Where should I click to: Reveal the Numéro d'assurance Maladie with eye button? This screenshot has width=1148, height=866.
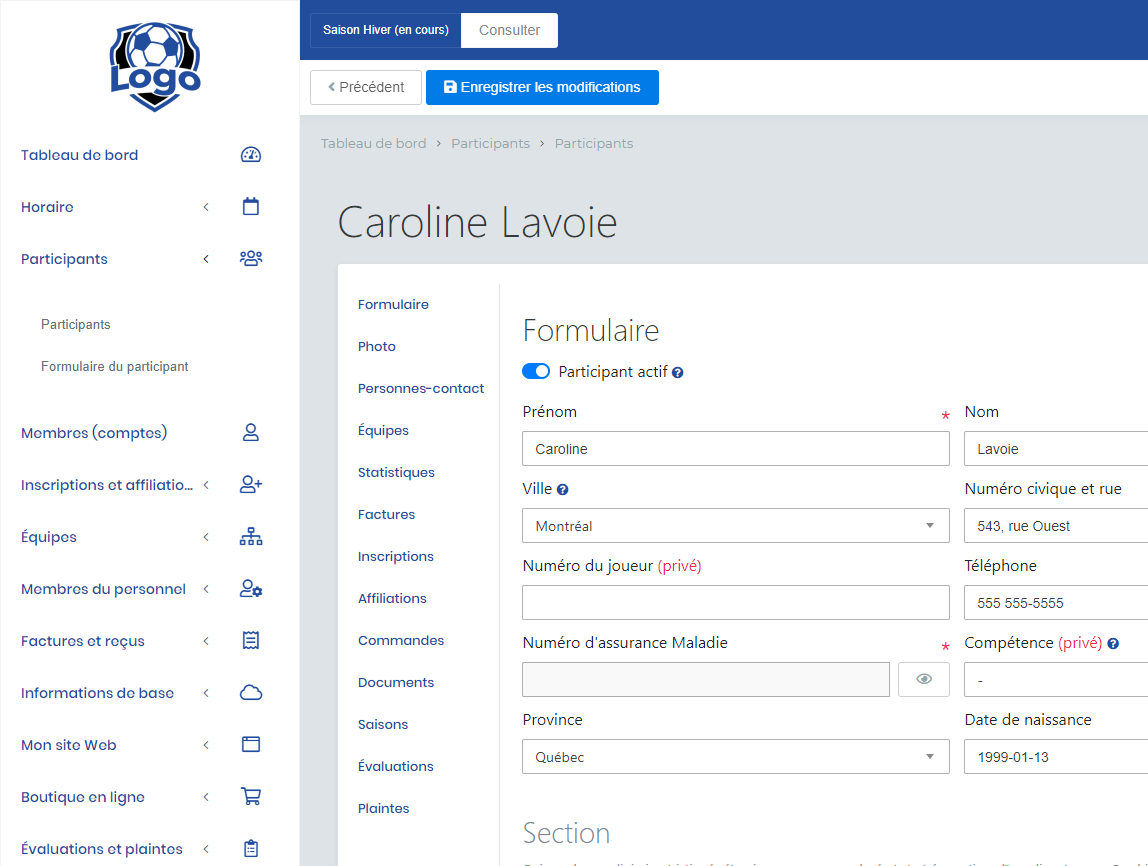924,680
